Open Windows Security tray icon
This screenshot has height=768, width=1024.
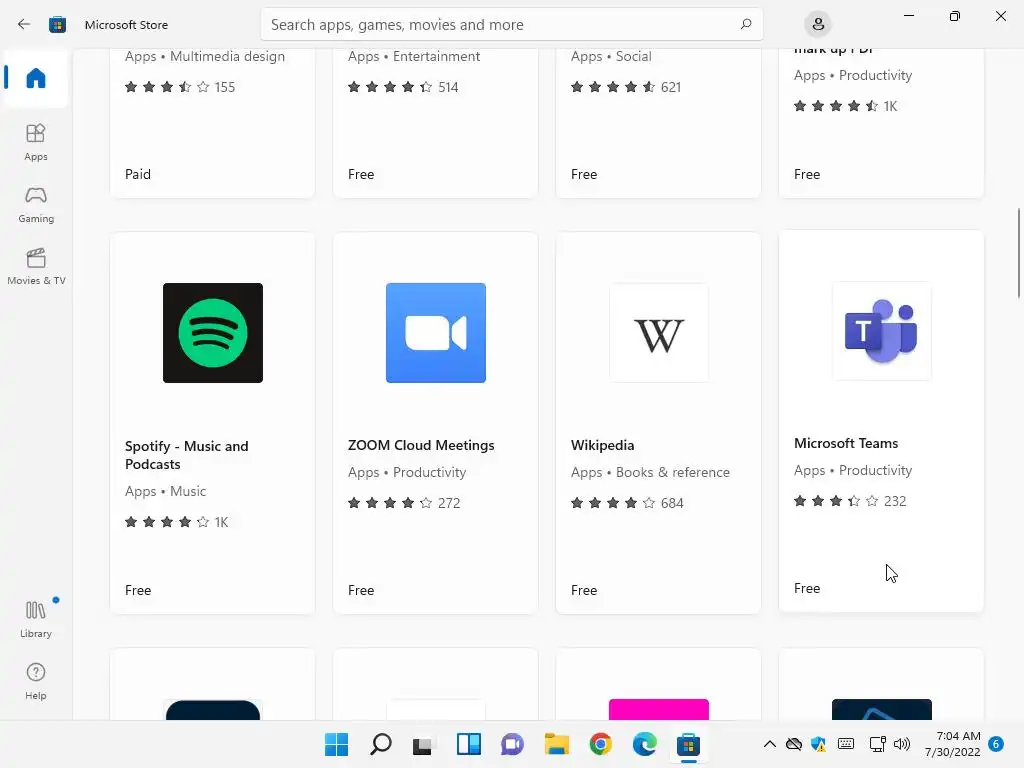[818, 744]
